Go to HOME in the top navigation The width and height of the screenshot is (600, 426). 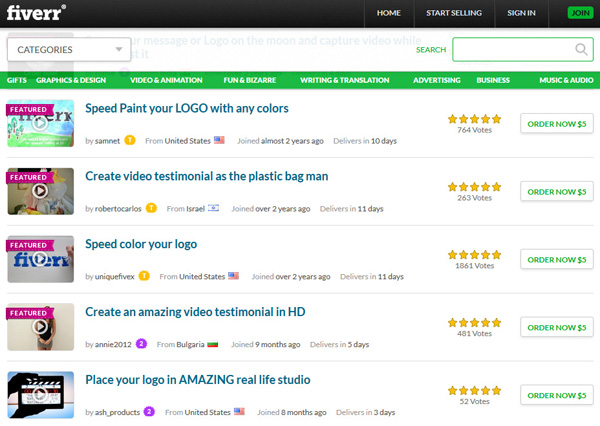pos(389,13)
